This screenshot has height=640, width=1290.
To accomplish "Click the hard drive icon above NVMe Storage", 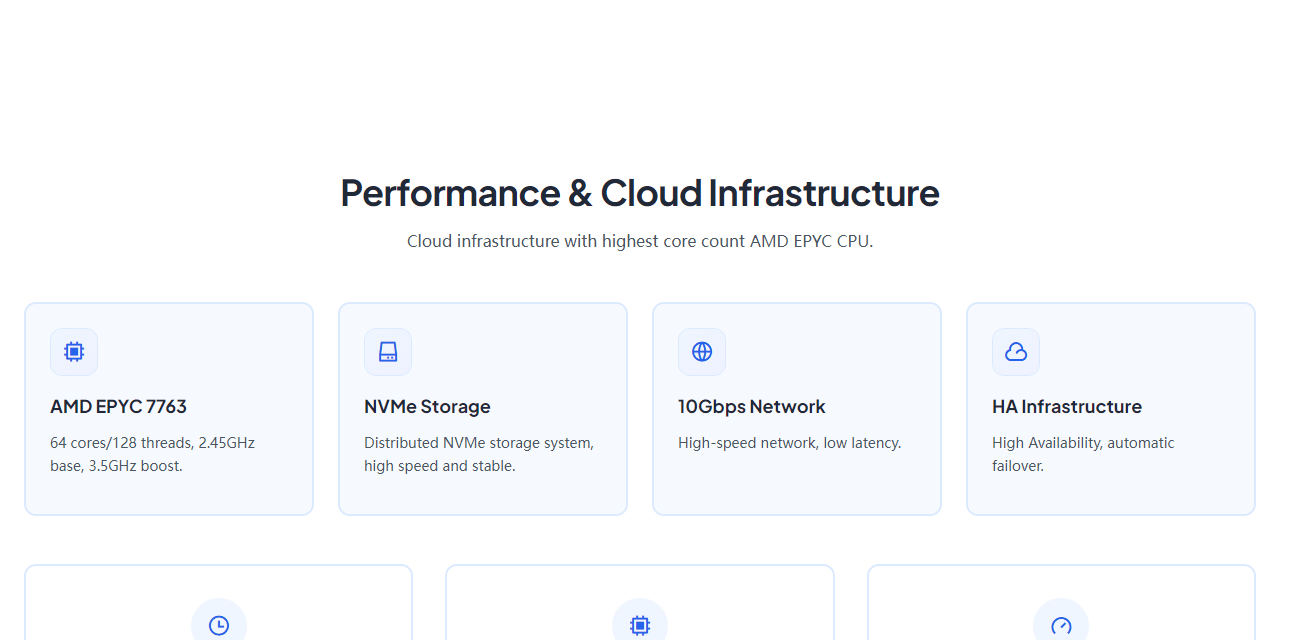I will [388, 352].
